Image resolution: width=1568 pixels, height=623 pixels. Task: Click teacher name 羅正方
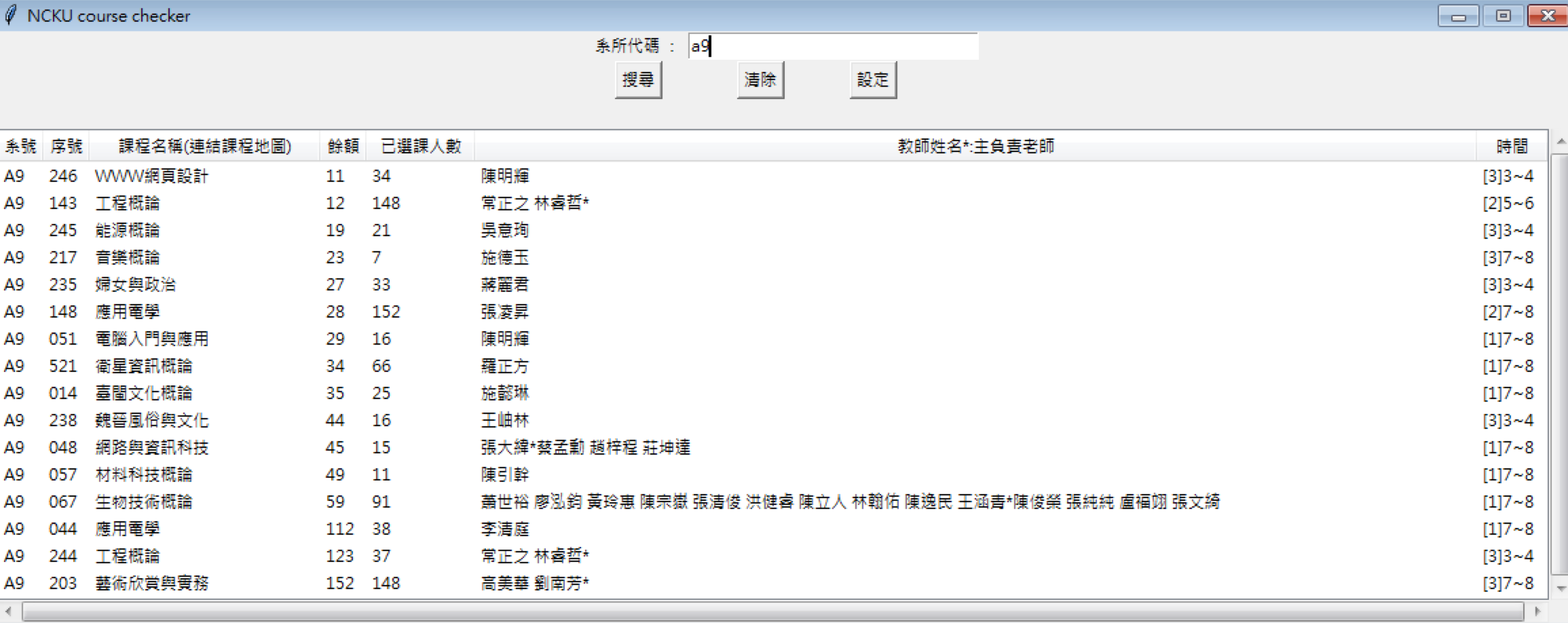point(504,366)
